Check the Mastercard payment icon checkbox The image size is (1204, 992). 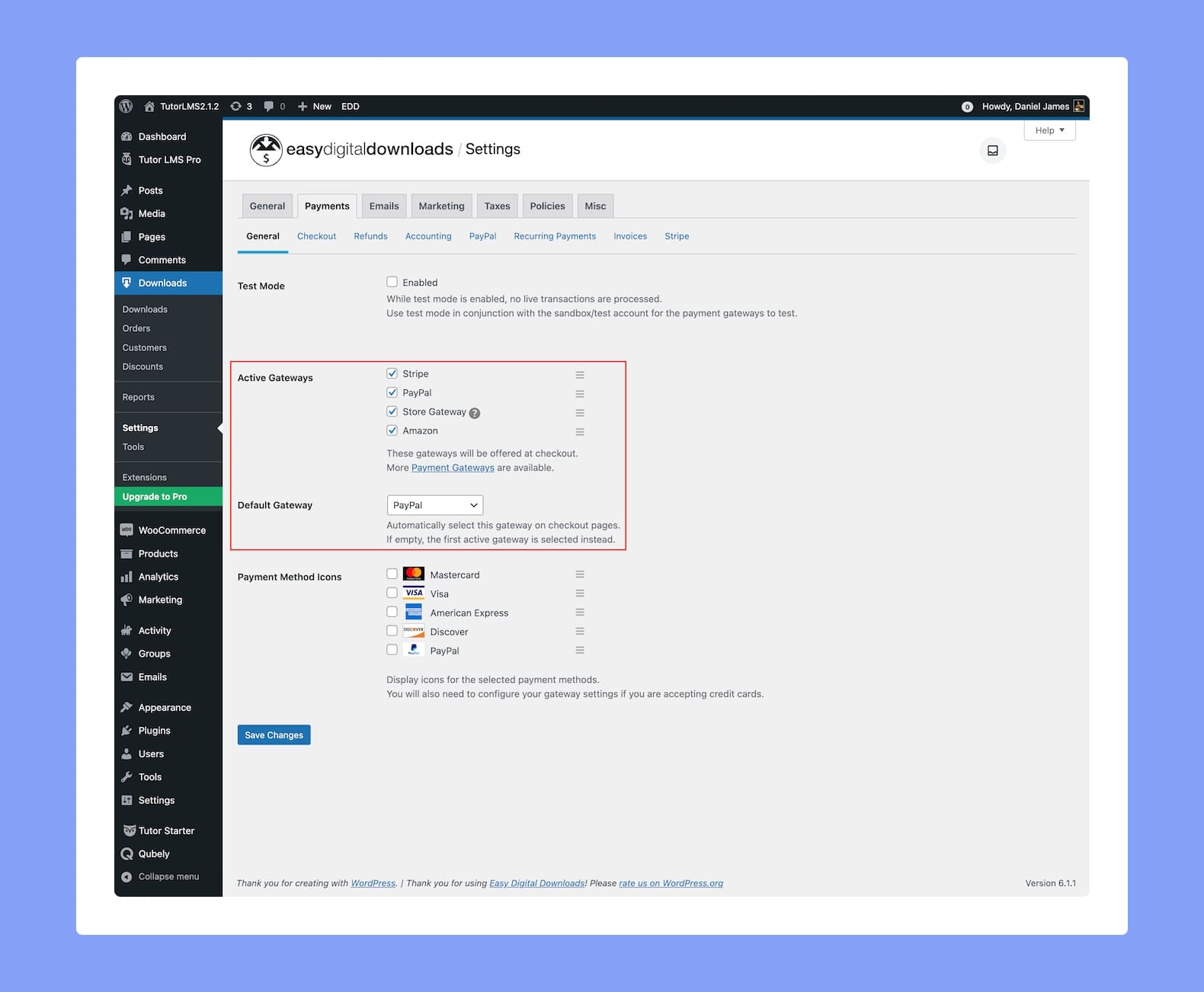coord(392,574)
